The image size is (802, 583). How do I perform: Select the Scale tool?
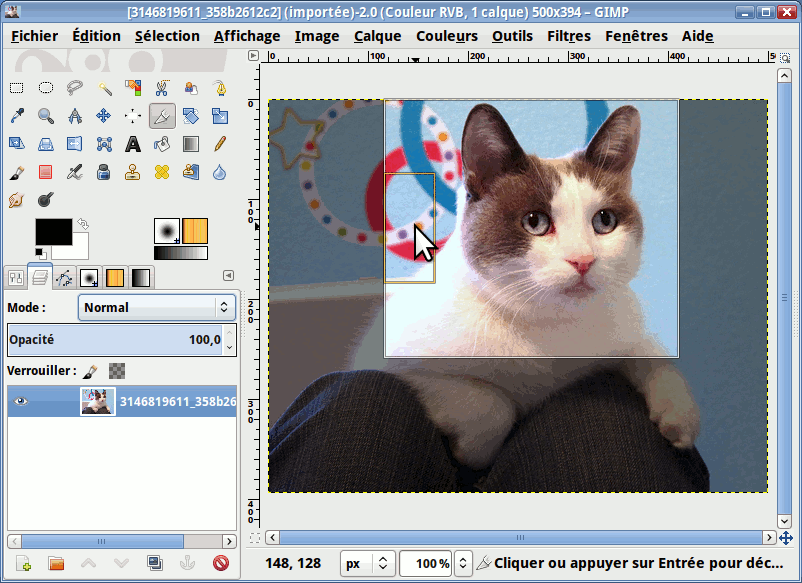220,116
